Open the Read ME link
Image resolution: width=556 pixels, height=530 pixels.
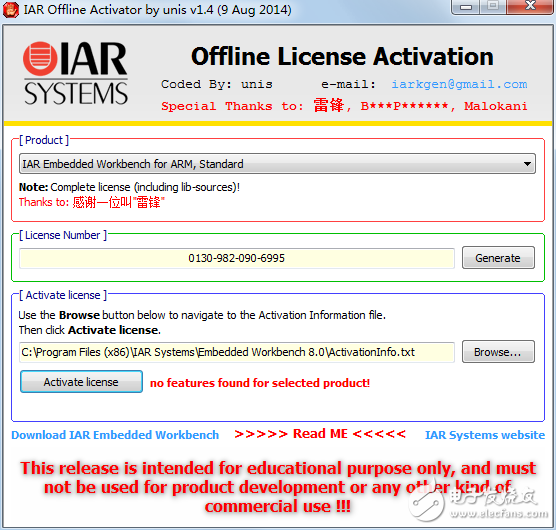(x=320, y=434)
